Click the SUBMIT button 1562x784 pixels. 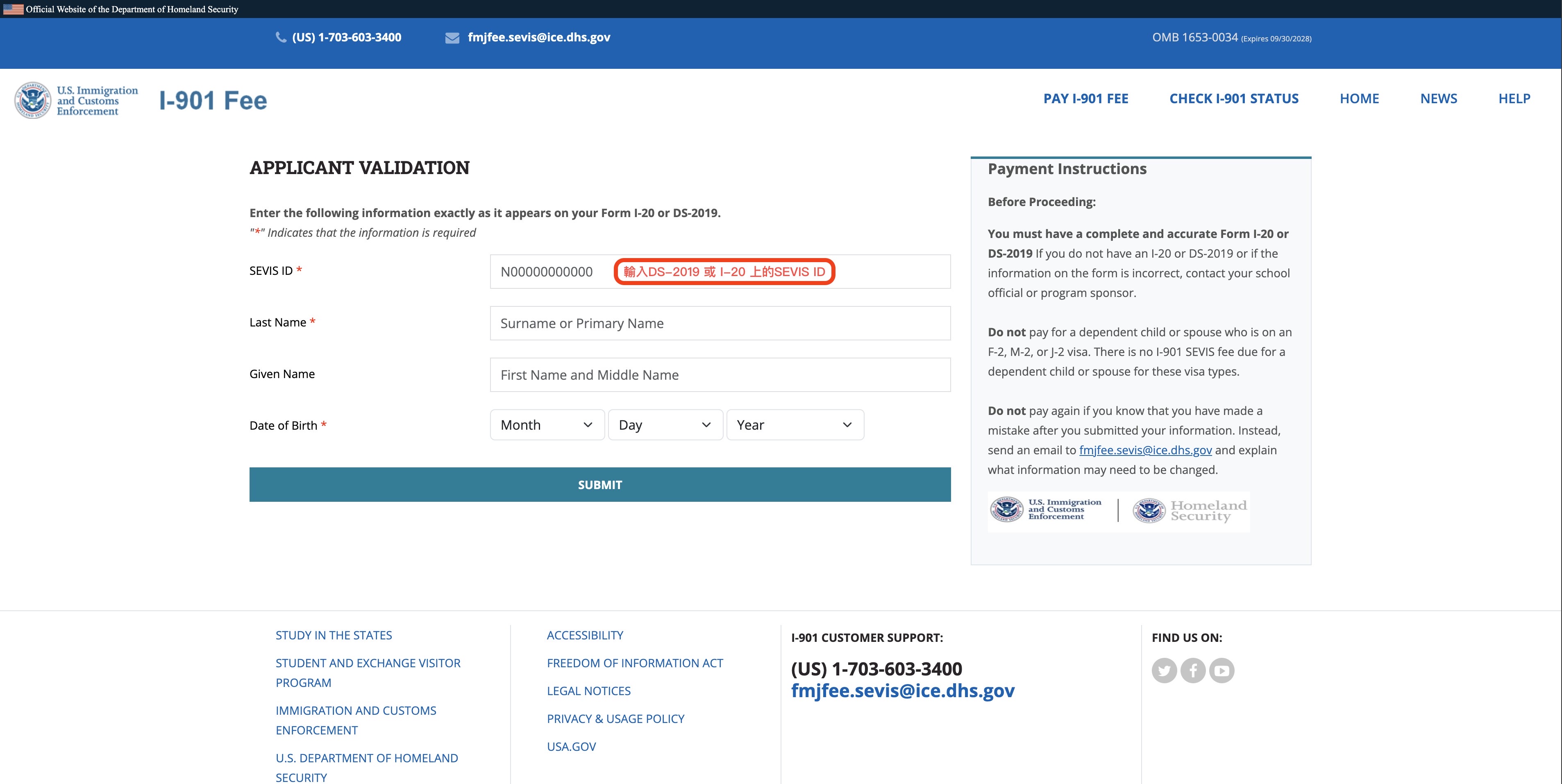click(x=600, y=485)
